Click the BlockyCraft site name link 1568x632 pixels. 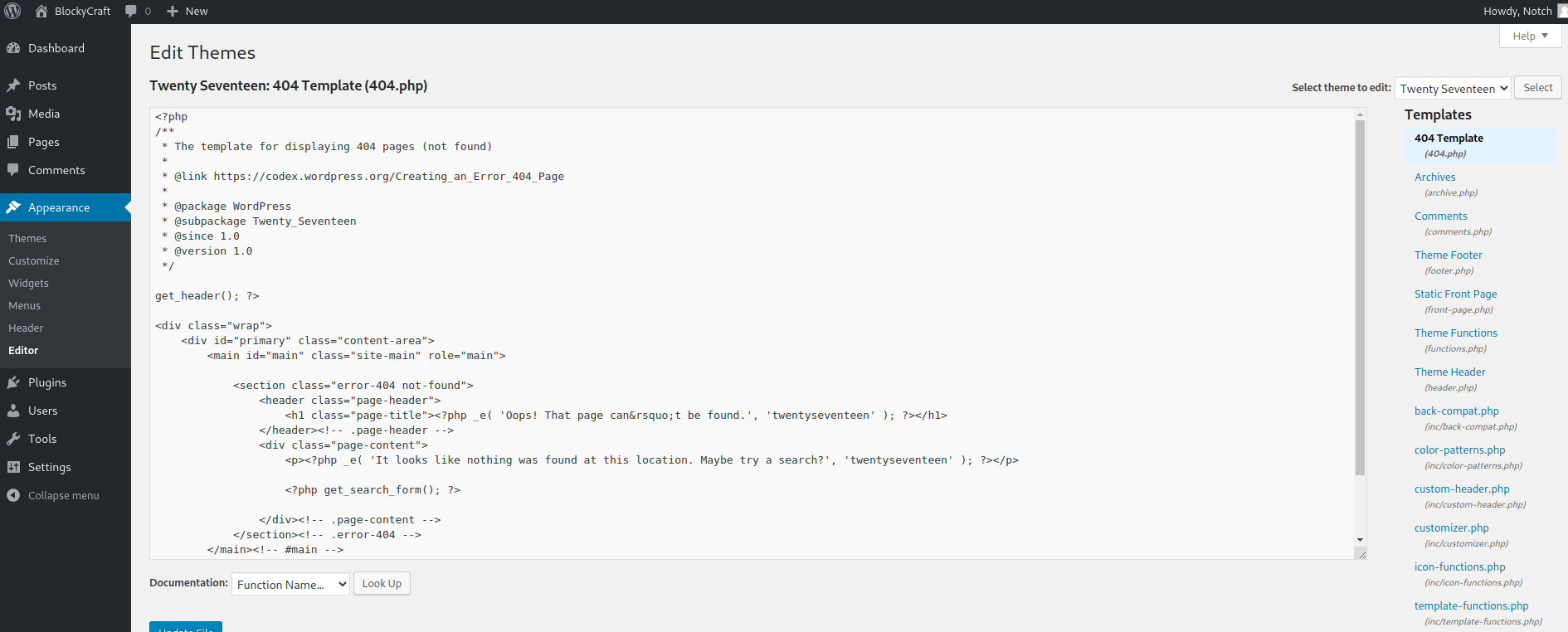click(x=82, y=11)
